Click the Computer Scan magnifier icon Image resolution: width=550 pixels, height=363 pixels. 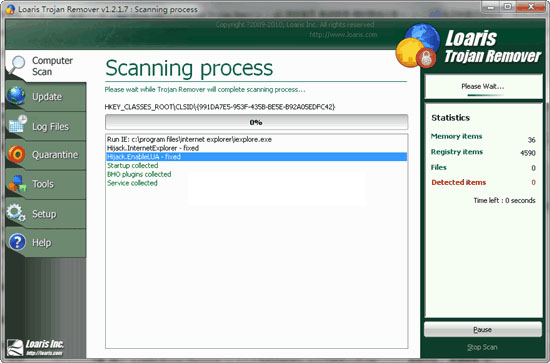[x=16, y=65]
